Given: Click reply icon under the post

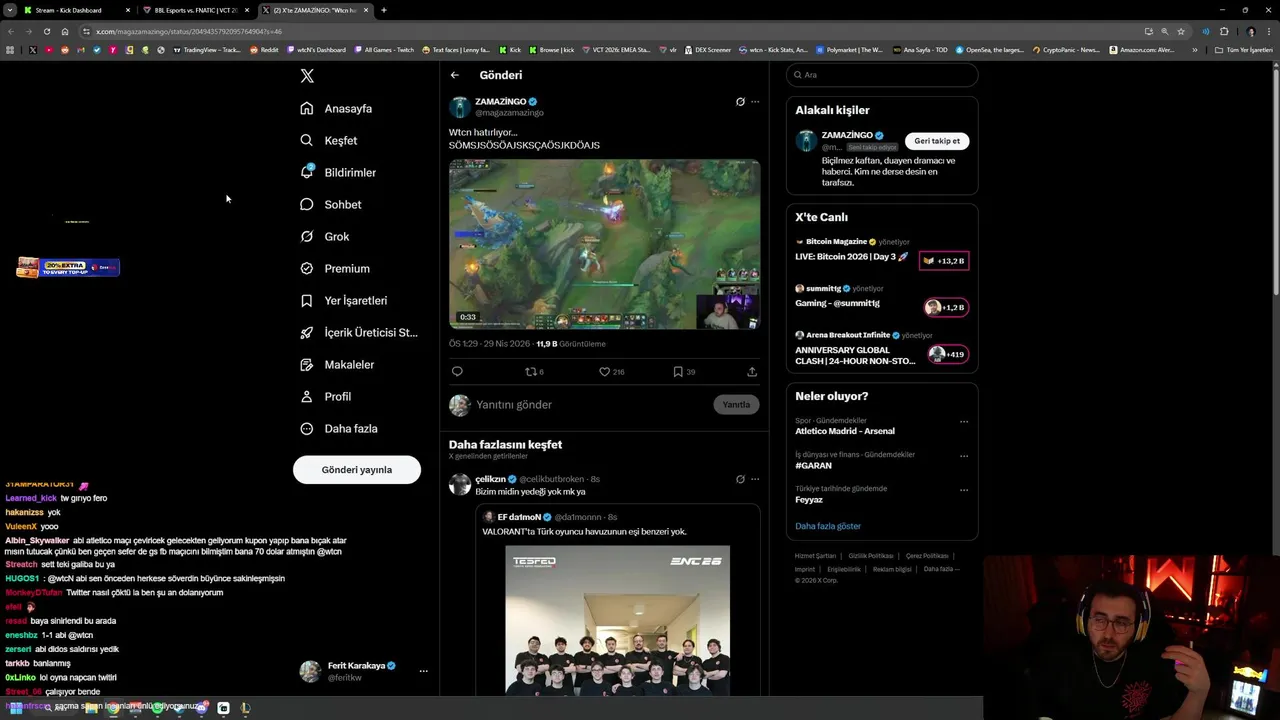Looking at the screenshot, I should click(457, 371).
